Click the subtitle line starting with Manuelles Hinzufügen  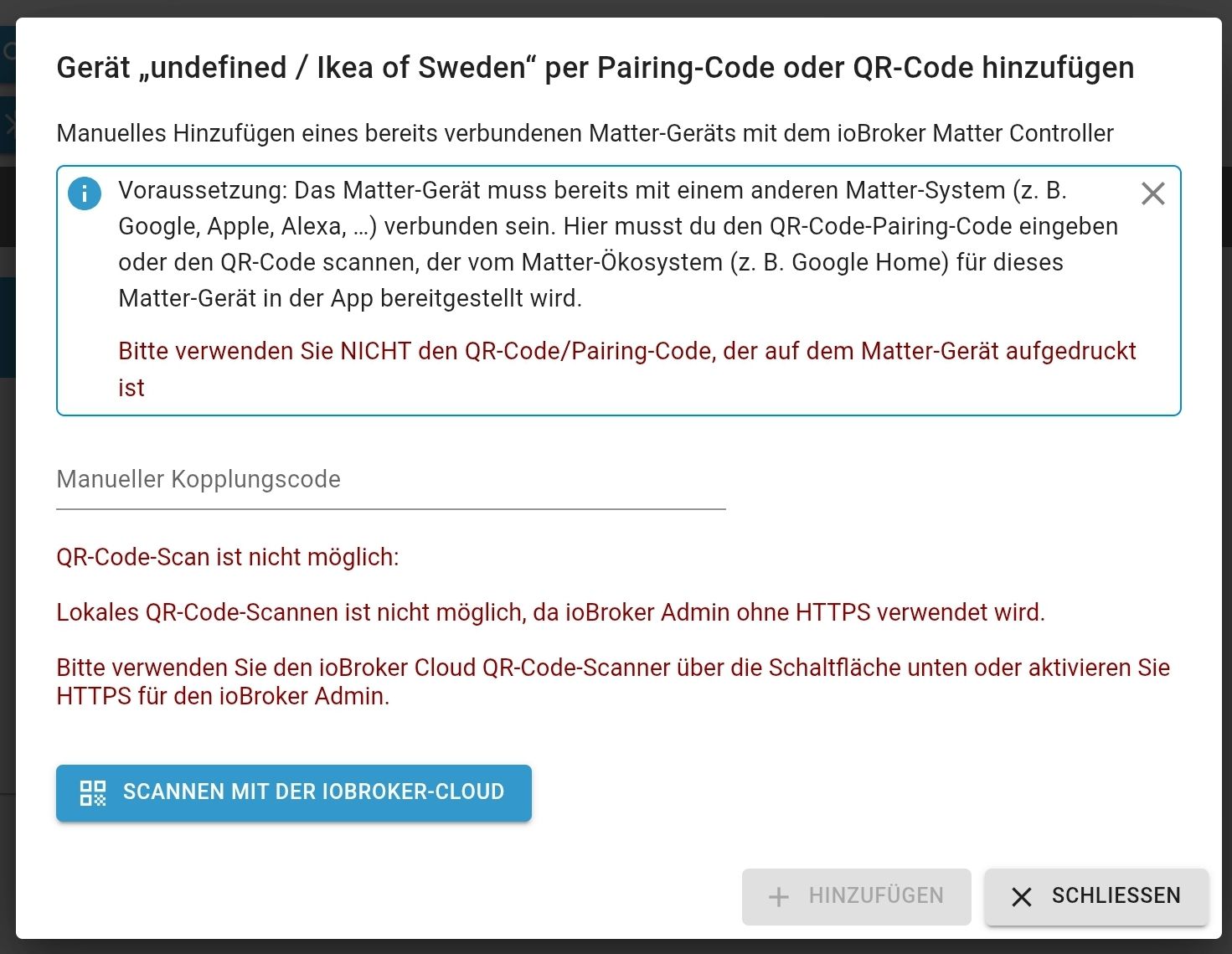585,133
